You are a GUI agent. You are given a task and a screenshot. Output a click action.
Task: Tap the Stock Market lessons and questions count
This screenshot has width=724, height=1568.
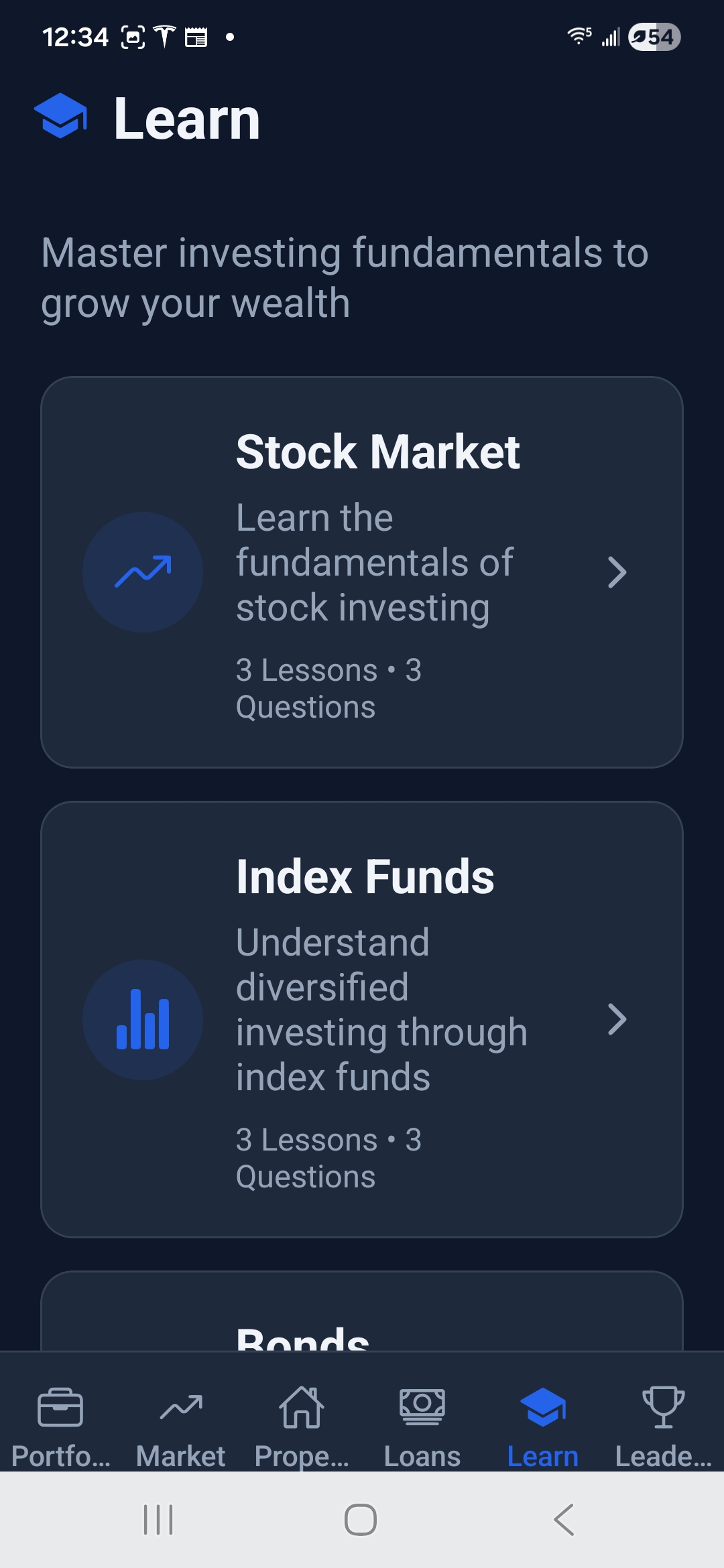point(328,688)
